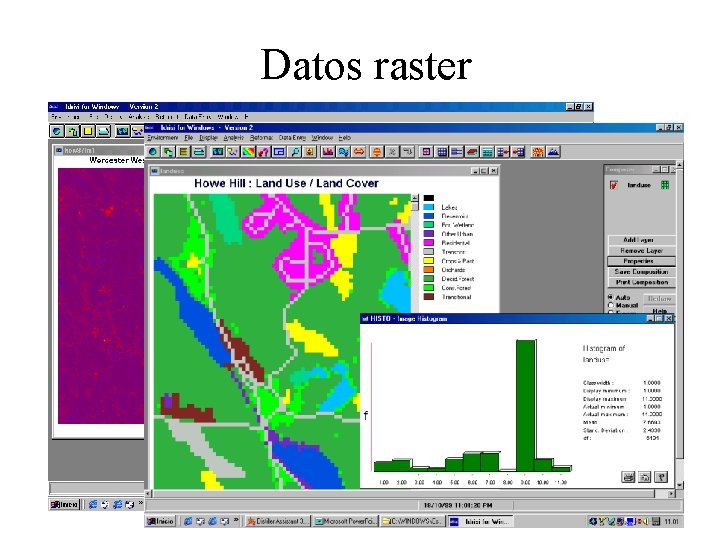Image resolution: width=720 pixels, height=540 pixels.
Task: Click the orange double-arrow toolbar icon
Action: (x=359, y=152)
